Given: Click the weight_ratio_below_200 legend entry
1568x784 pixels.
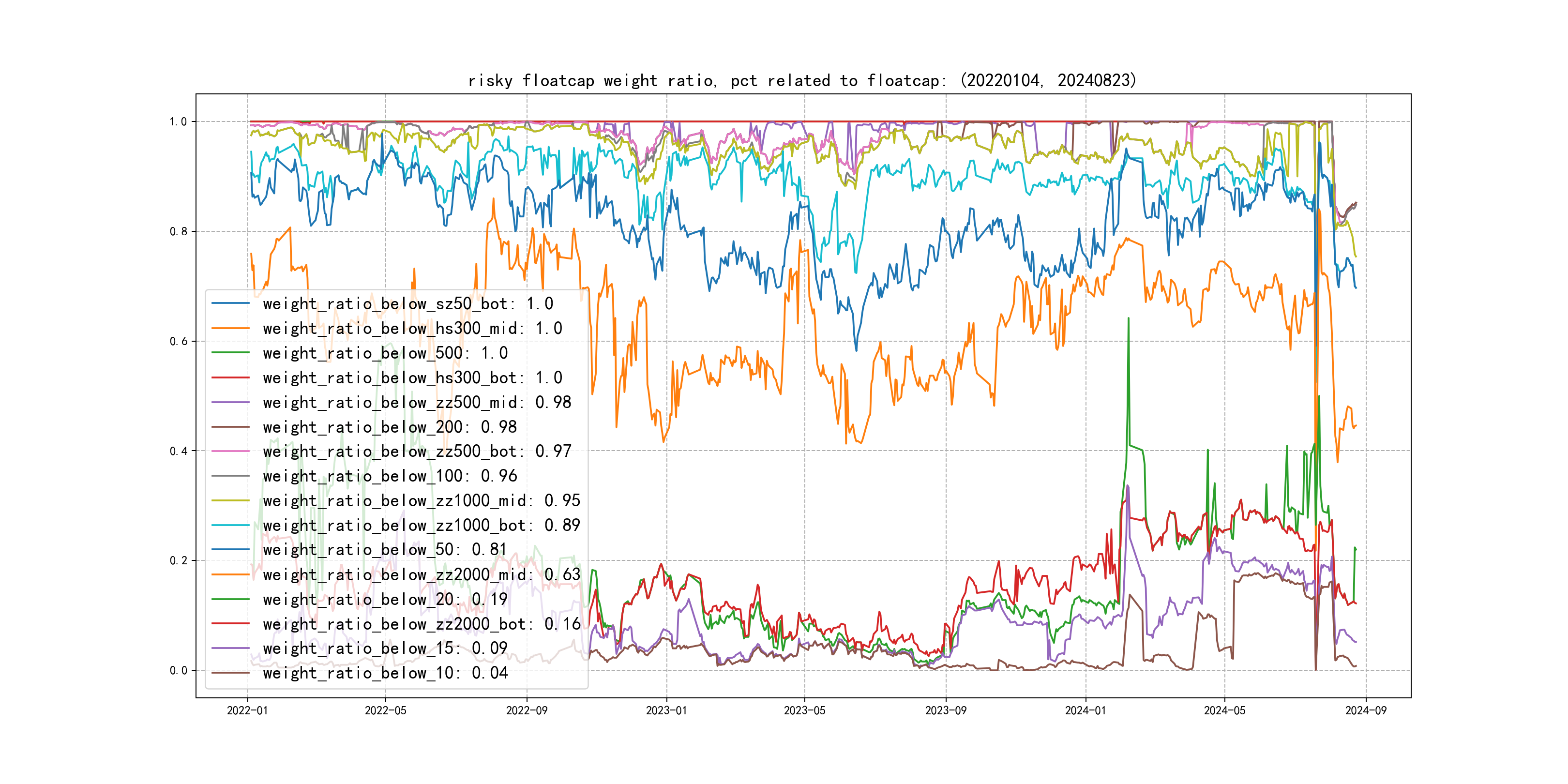Looking at the screenshot, I should pyautogui.click(x=390, y=427).
